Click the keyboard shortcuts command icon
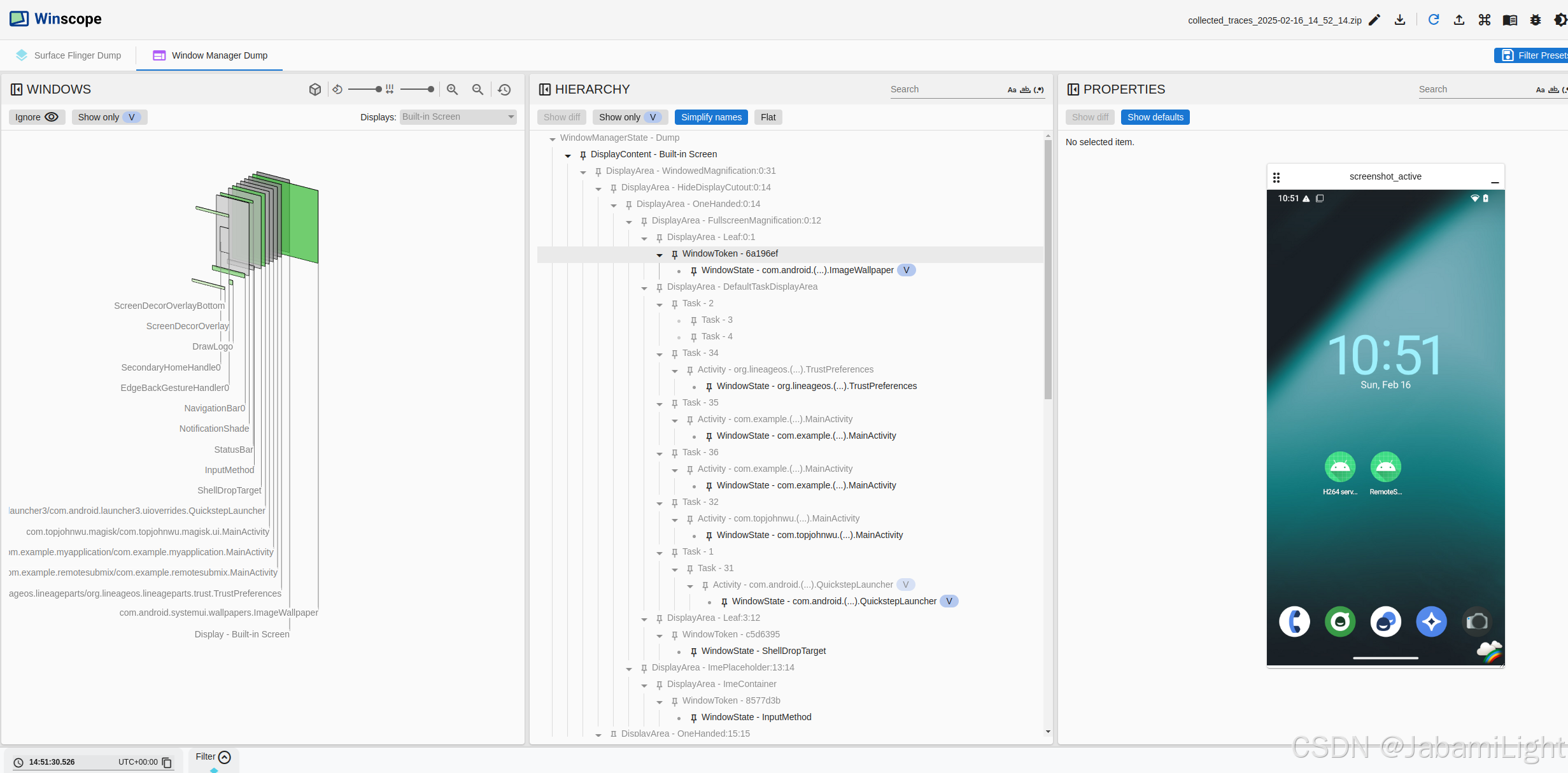 tap(1485, 20)
